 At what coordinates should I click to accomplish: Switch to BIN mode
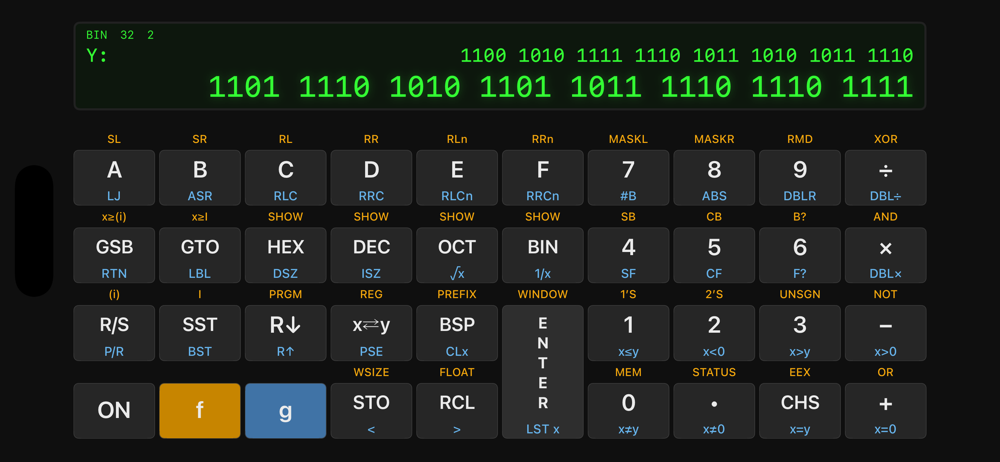[543, 255]
